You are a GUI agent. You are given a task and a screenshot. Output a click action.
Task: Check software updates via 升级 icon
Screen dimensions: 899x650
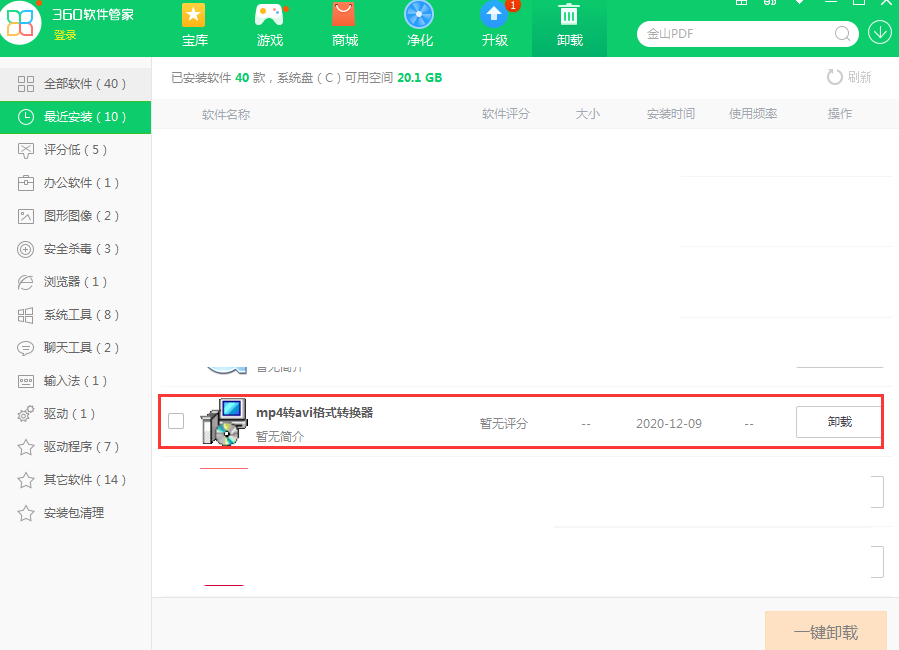tap(494, 26)
